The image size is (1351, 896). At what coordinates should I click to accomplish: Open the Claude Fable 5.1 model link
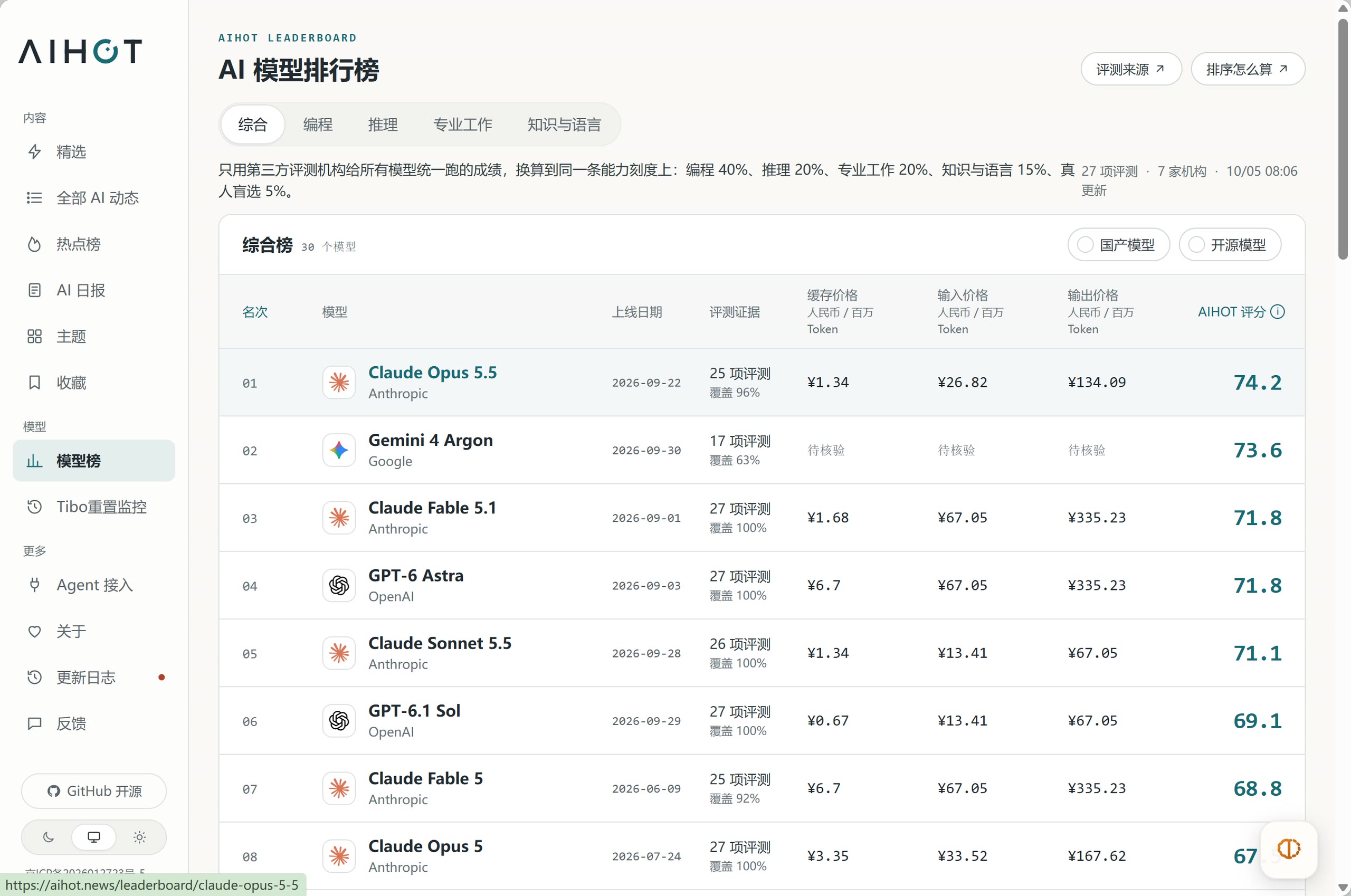point(432,508)
